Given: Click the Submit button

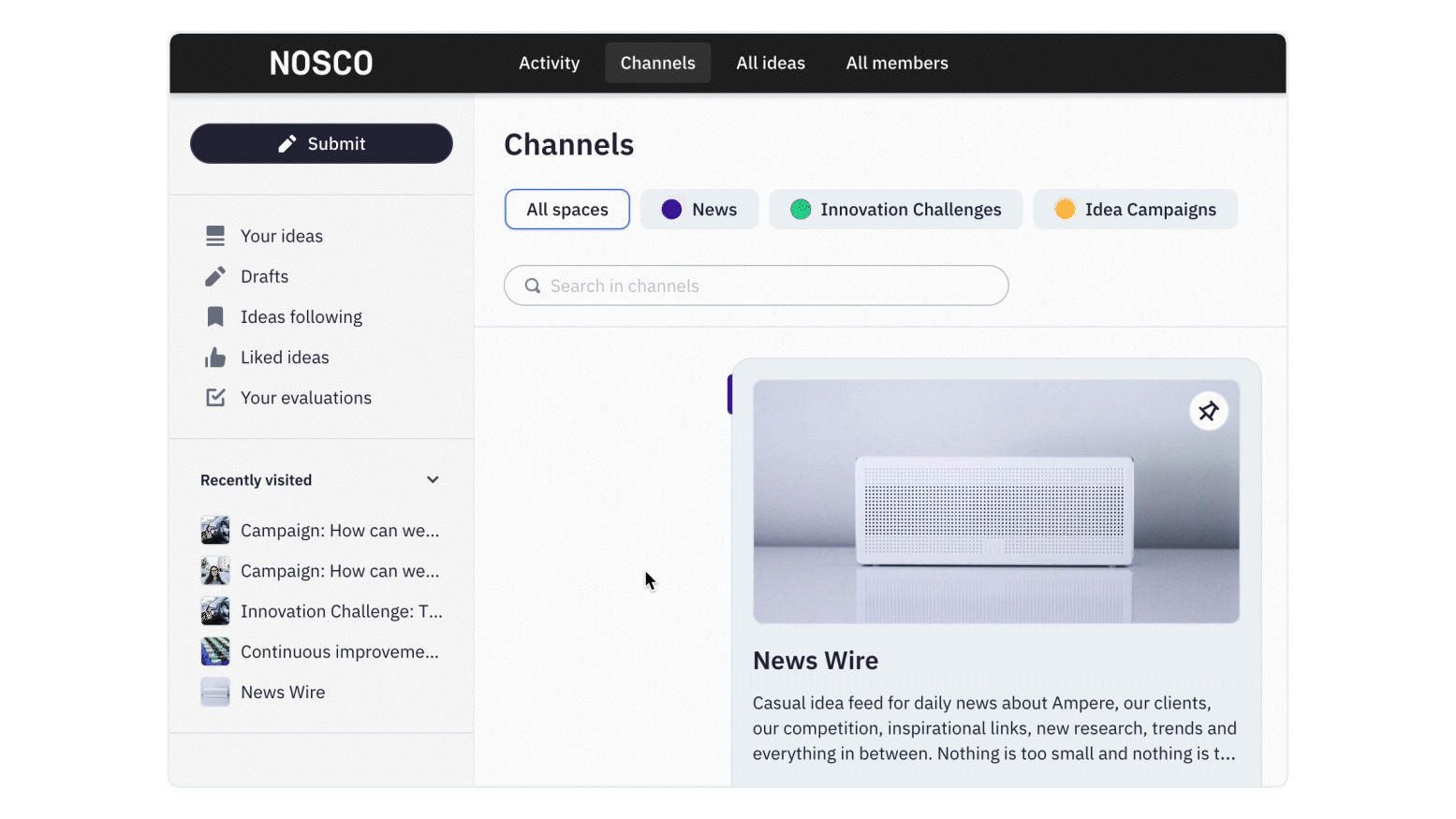Looking at the screenshot, I should click(321, 143).
